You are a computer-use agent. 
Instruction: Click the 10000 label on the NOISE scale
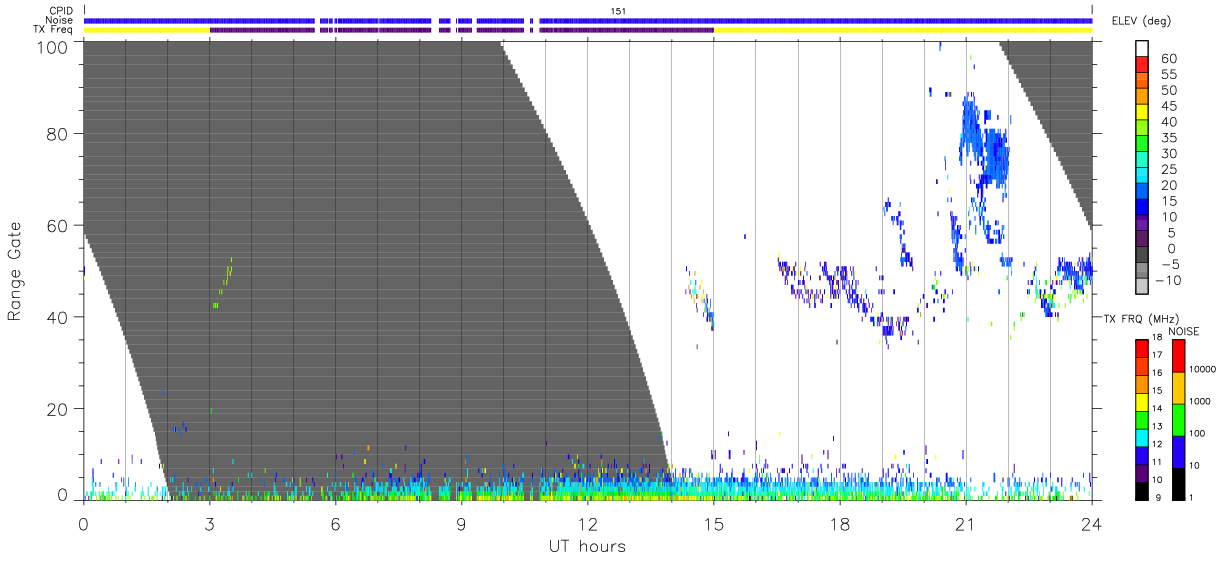point(1201,369)
